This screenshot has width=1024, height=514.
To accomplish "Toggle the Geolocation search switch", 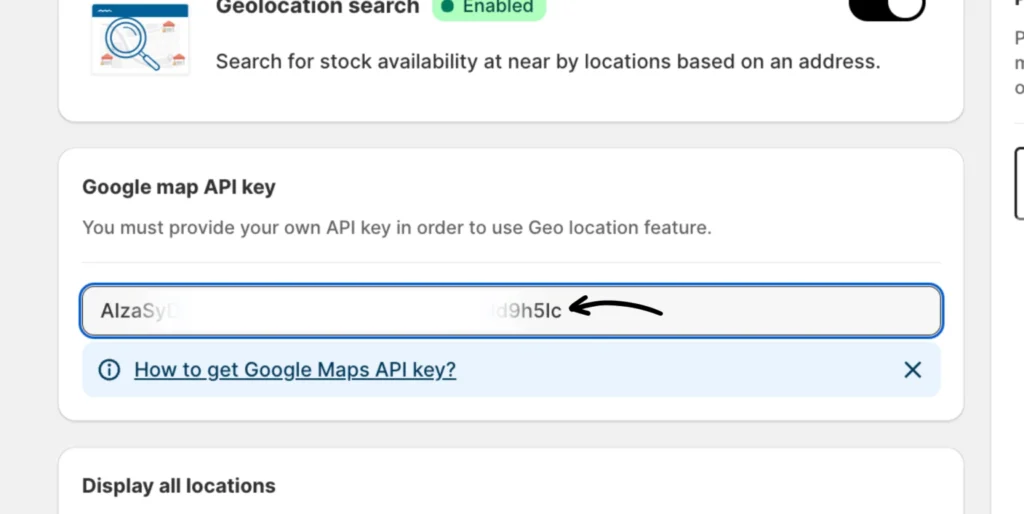I will tap(886, 8).
